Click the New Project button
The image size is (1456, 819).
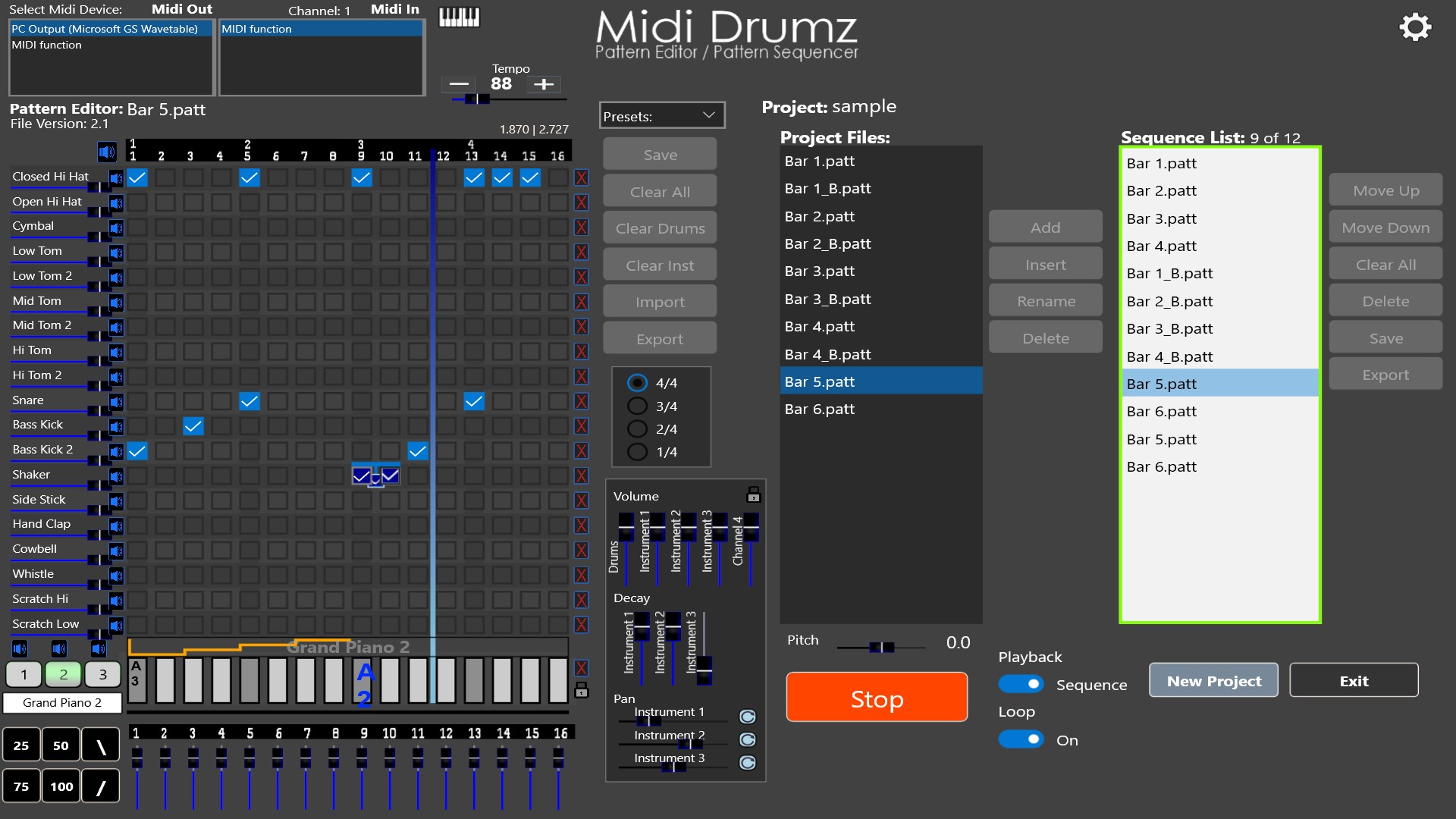point(1213,680)
